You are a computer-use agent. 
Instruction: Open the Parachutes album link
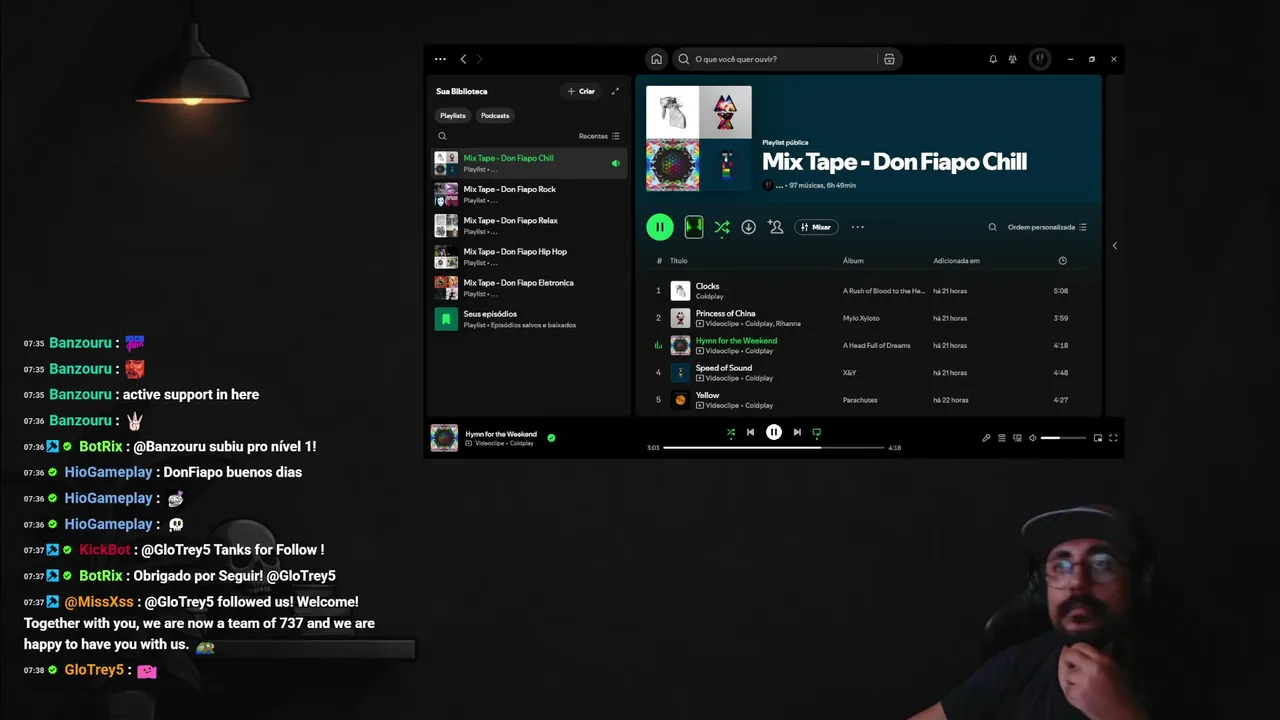(860, 400)
